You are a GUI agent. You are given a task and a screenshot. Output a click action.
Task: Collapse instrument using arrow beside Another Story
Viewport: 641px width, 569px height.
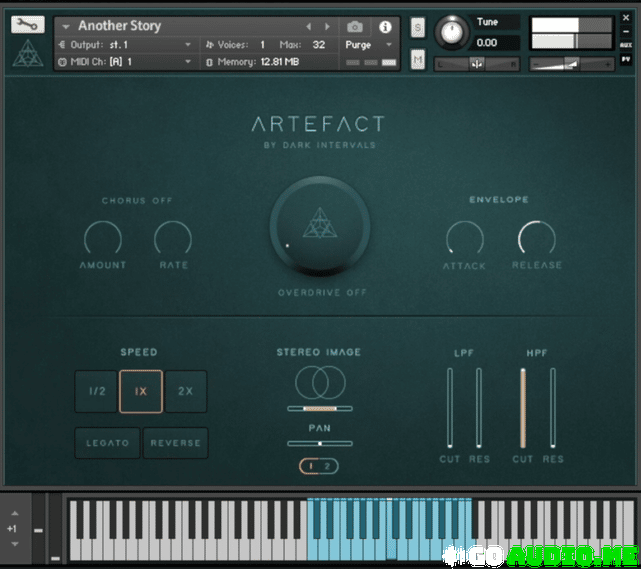[x=65, y=27]
